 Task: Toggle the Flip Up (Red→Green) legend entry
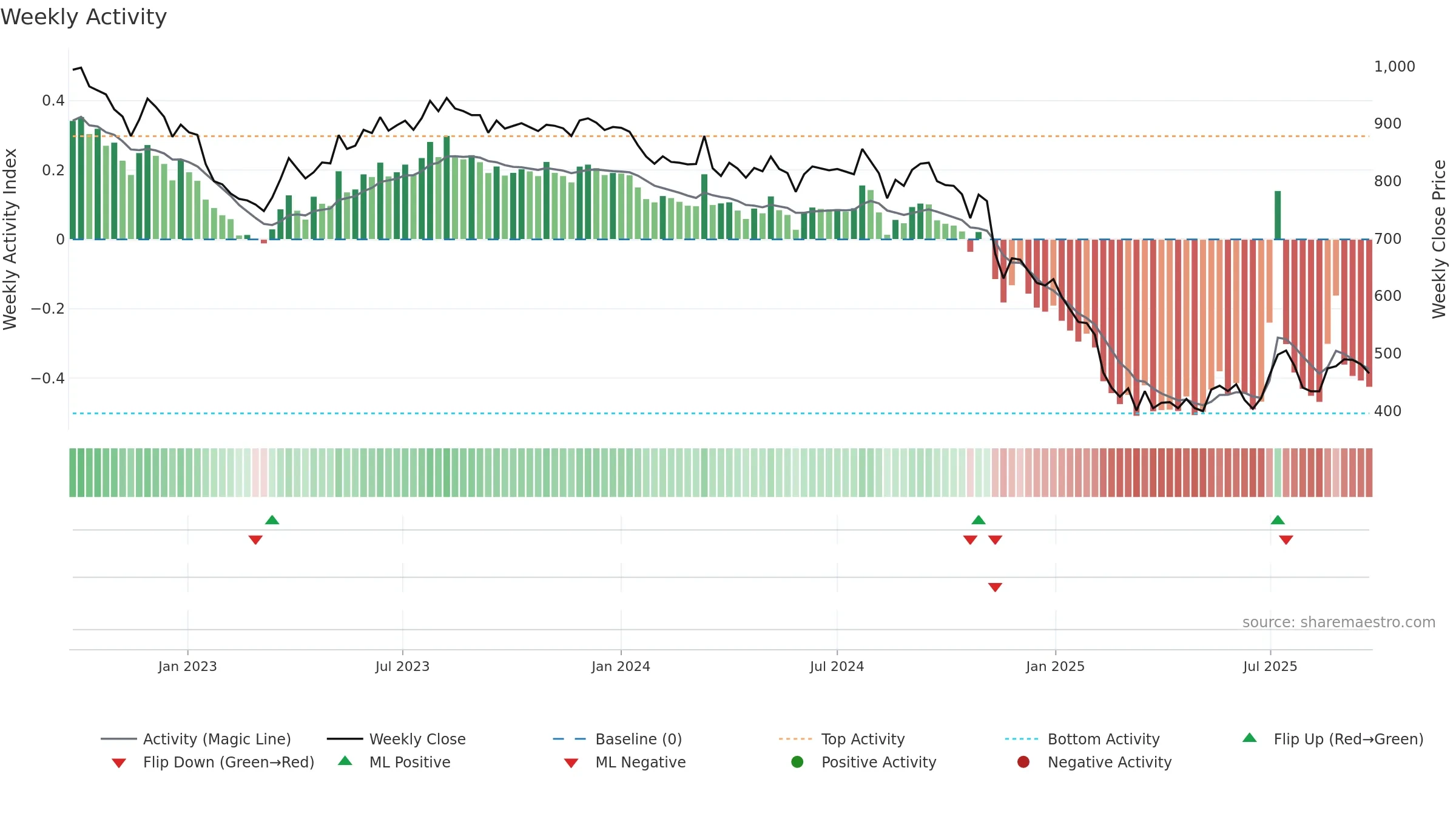click(x=1333, y=739)
